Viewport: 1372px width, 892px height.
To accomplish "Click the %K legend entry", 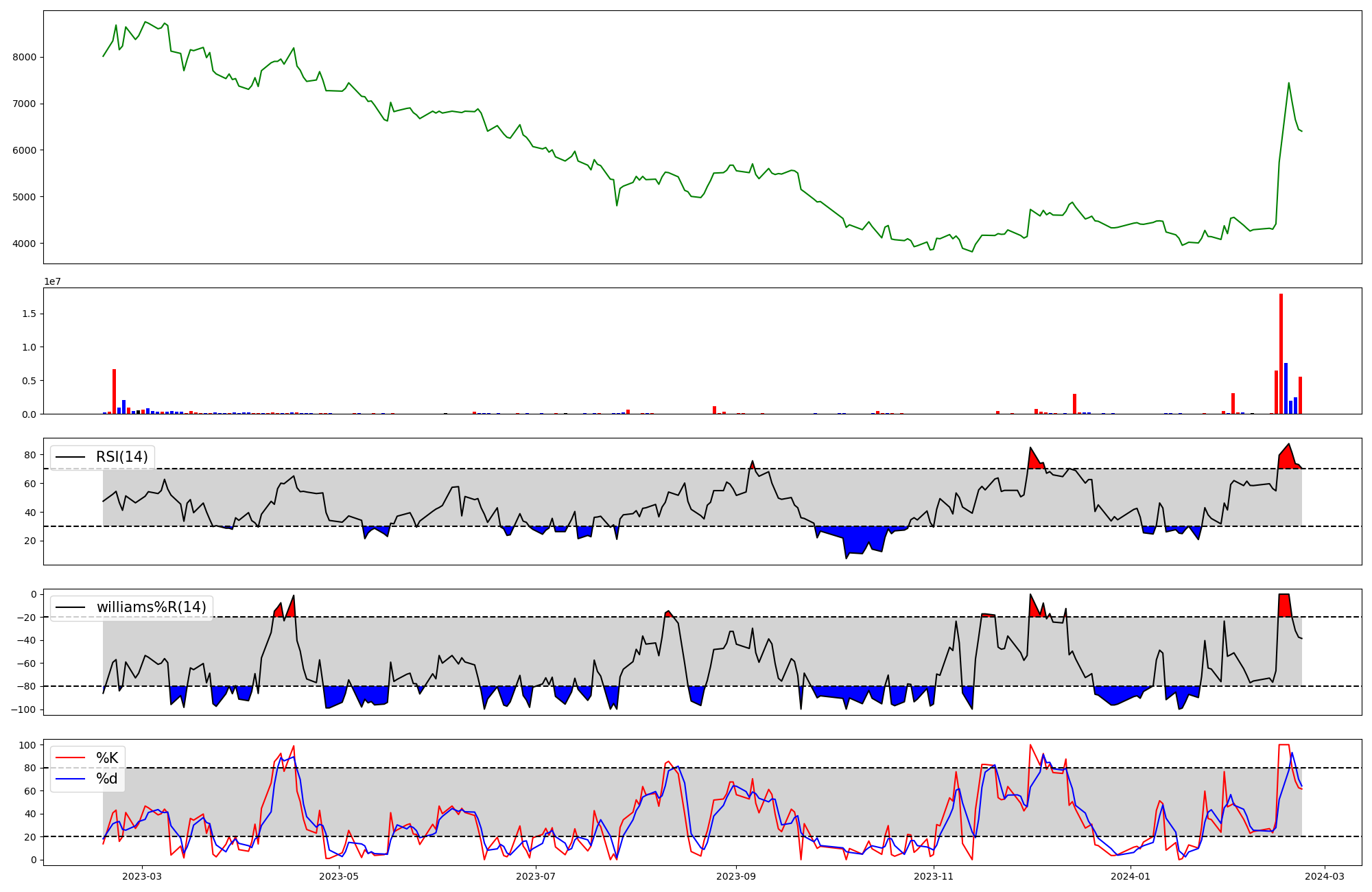I will 107,758.
